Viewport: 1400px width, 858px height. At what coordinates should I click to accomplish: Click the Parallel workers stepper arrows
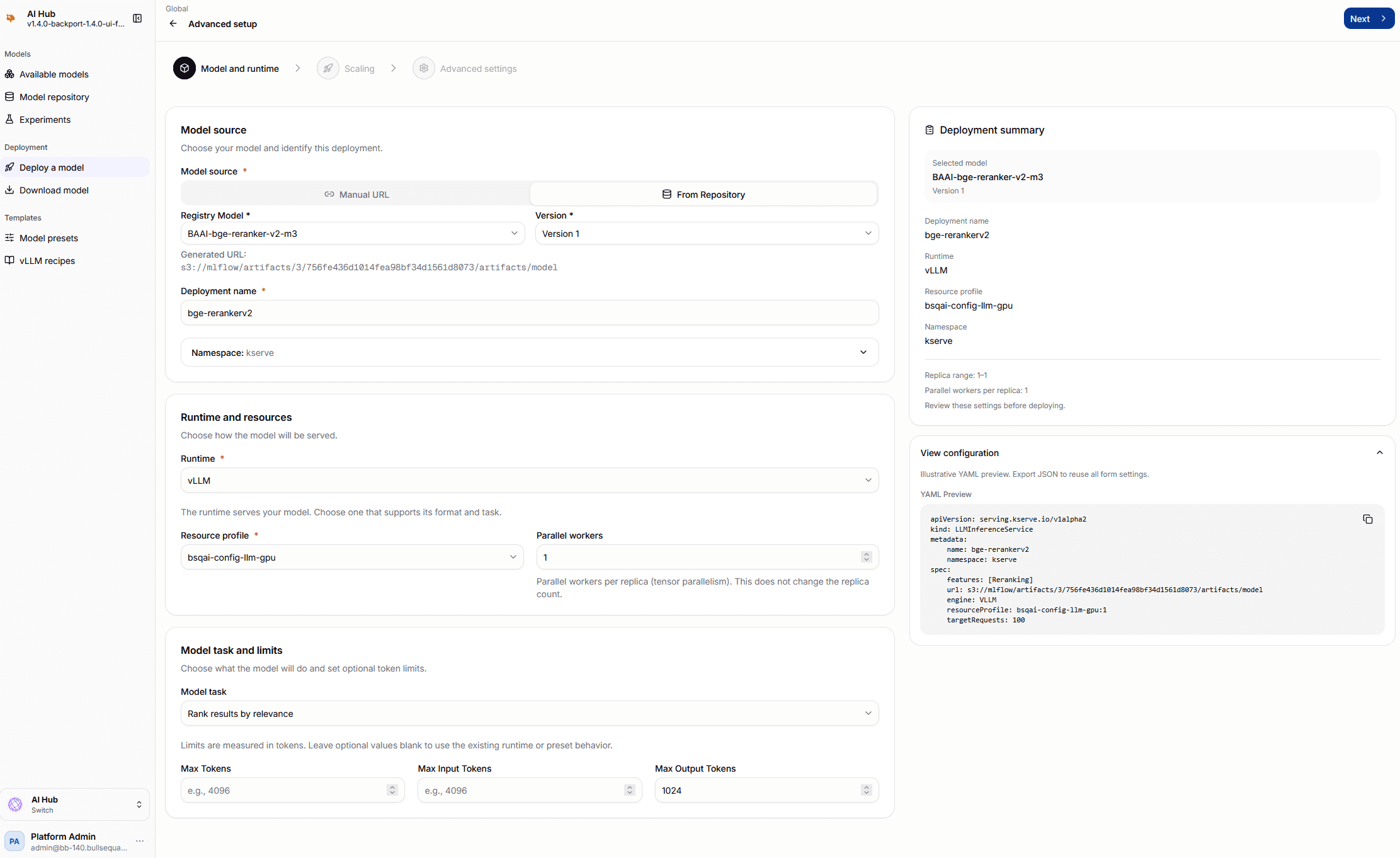click(867, 557)
